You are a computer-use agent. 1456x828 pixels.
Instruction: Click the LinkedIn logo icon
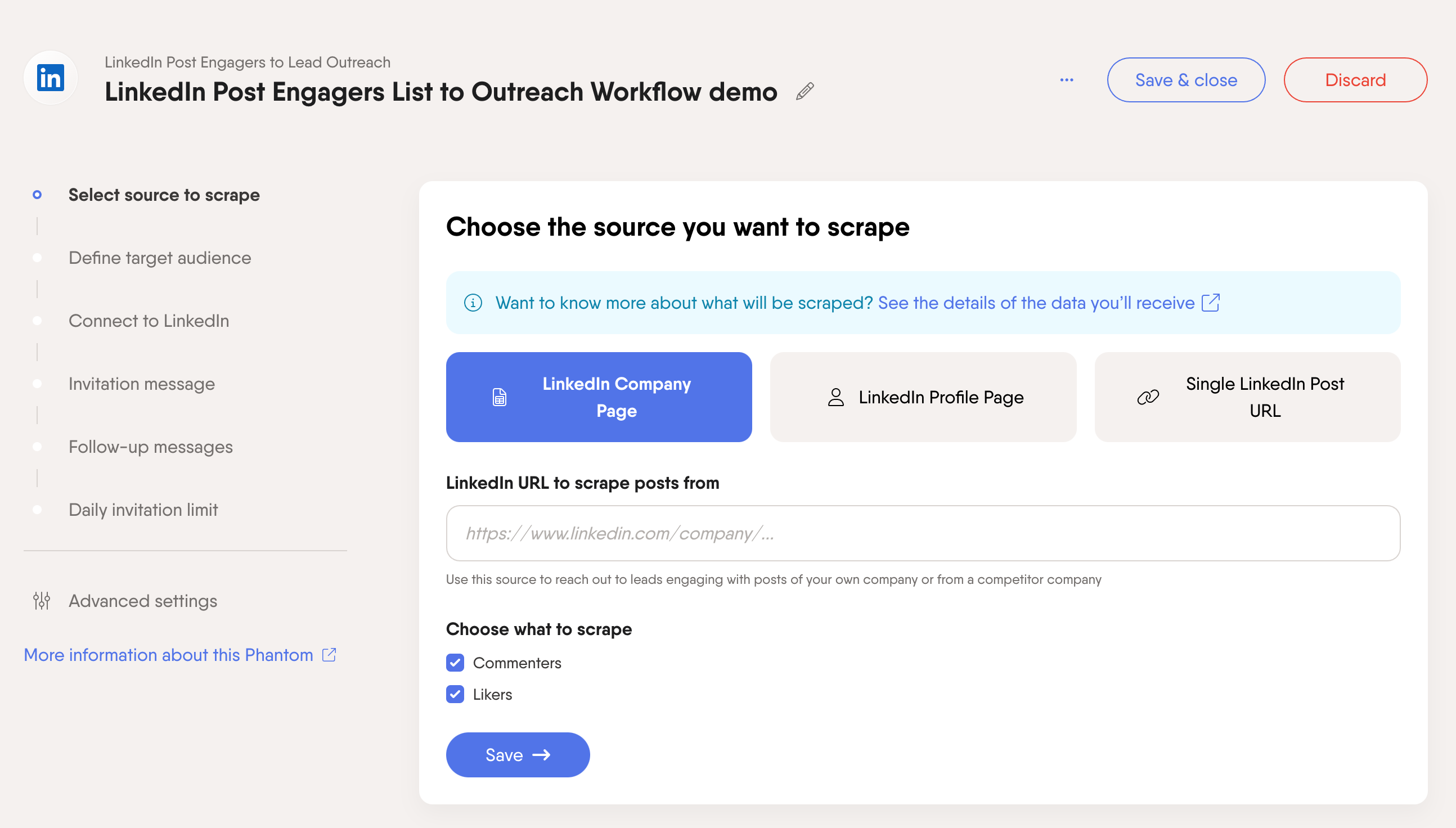pos(50,78)
